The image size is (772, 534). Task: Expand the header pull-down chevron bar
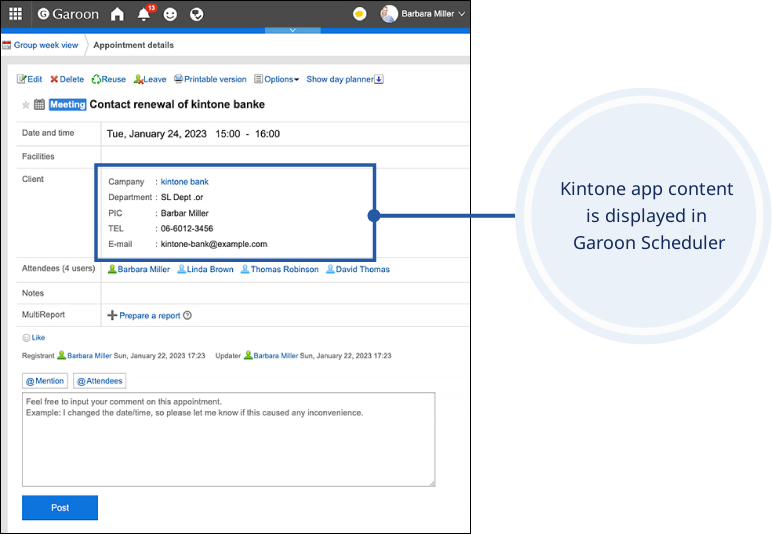pyautogui.click(x=292, y=31)
